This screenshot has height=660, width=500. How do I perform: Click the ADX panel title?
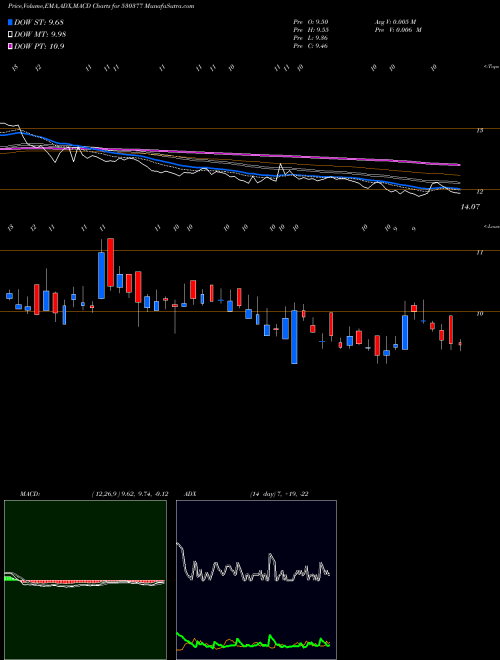(x=190, y=494)
